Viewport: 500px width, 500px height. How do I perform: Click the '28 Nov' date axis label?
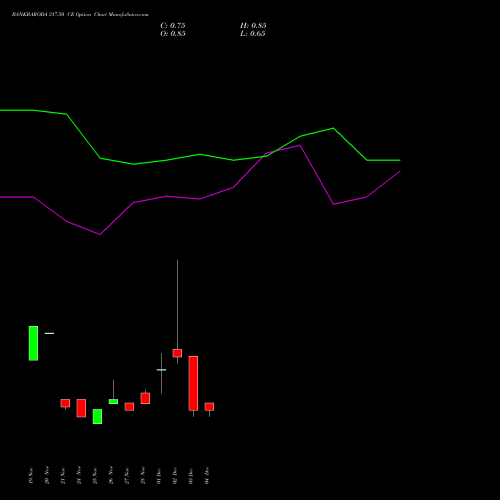143,475
